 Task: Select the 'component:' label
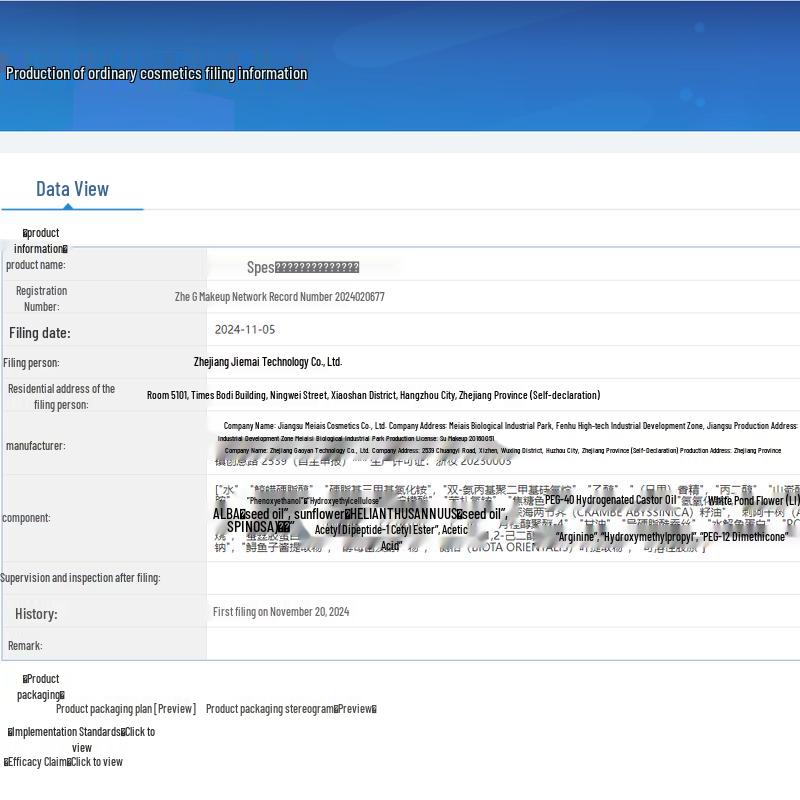[26, 517]
